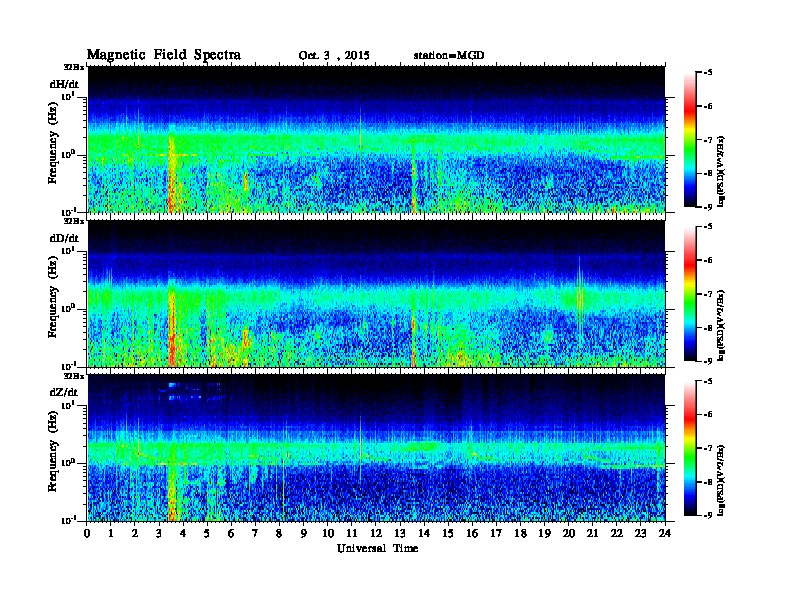Click the hour "3" tick label on time axis

(160, 533)
